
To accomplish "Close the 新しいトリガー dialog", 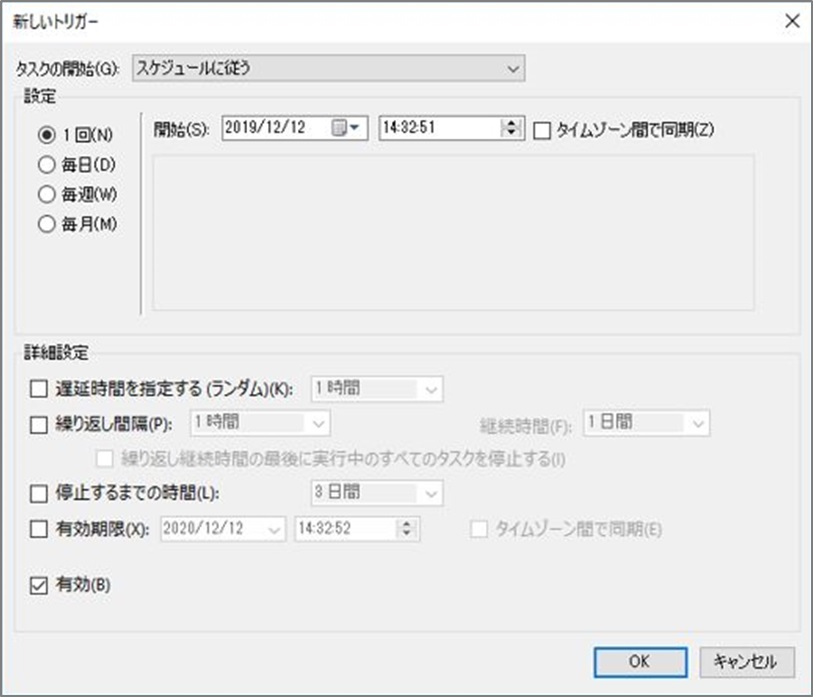I will [x=792, y=21].
